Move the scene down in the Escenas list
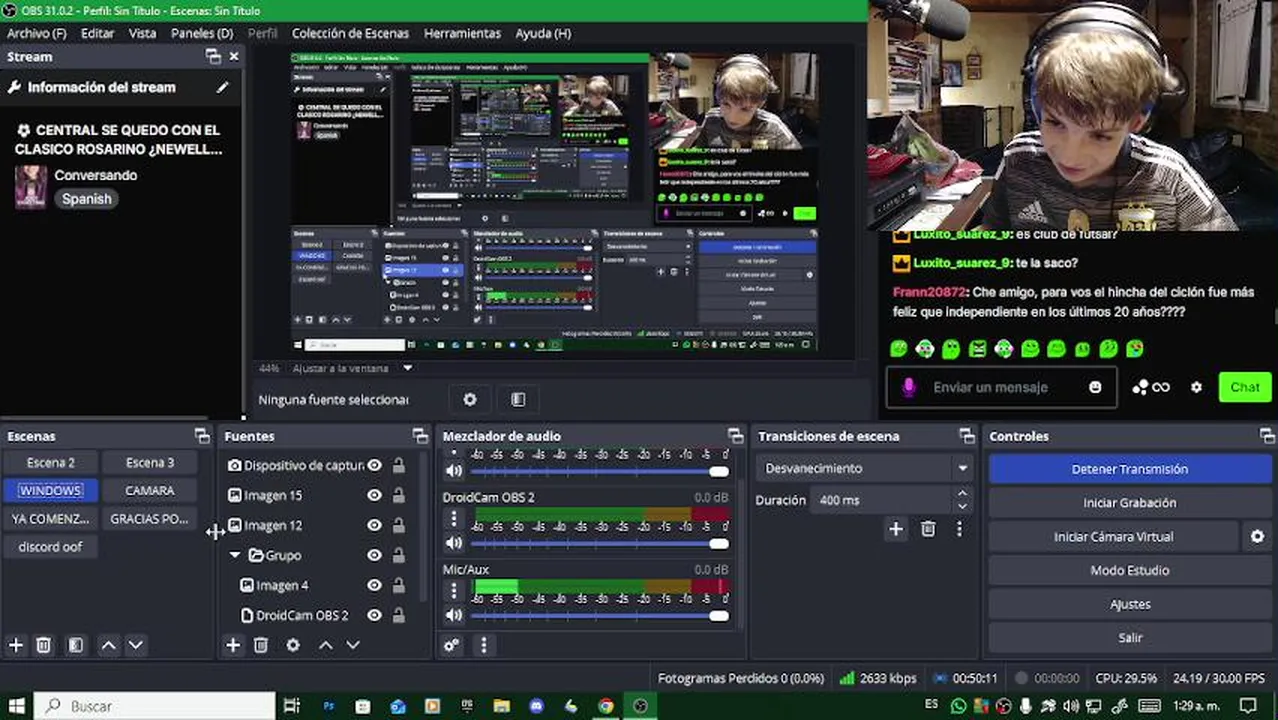1278x720 pixels. point(136,645)
